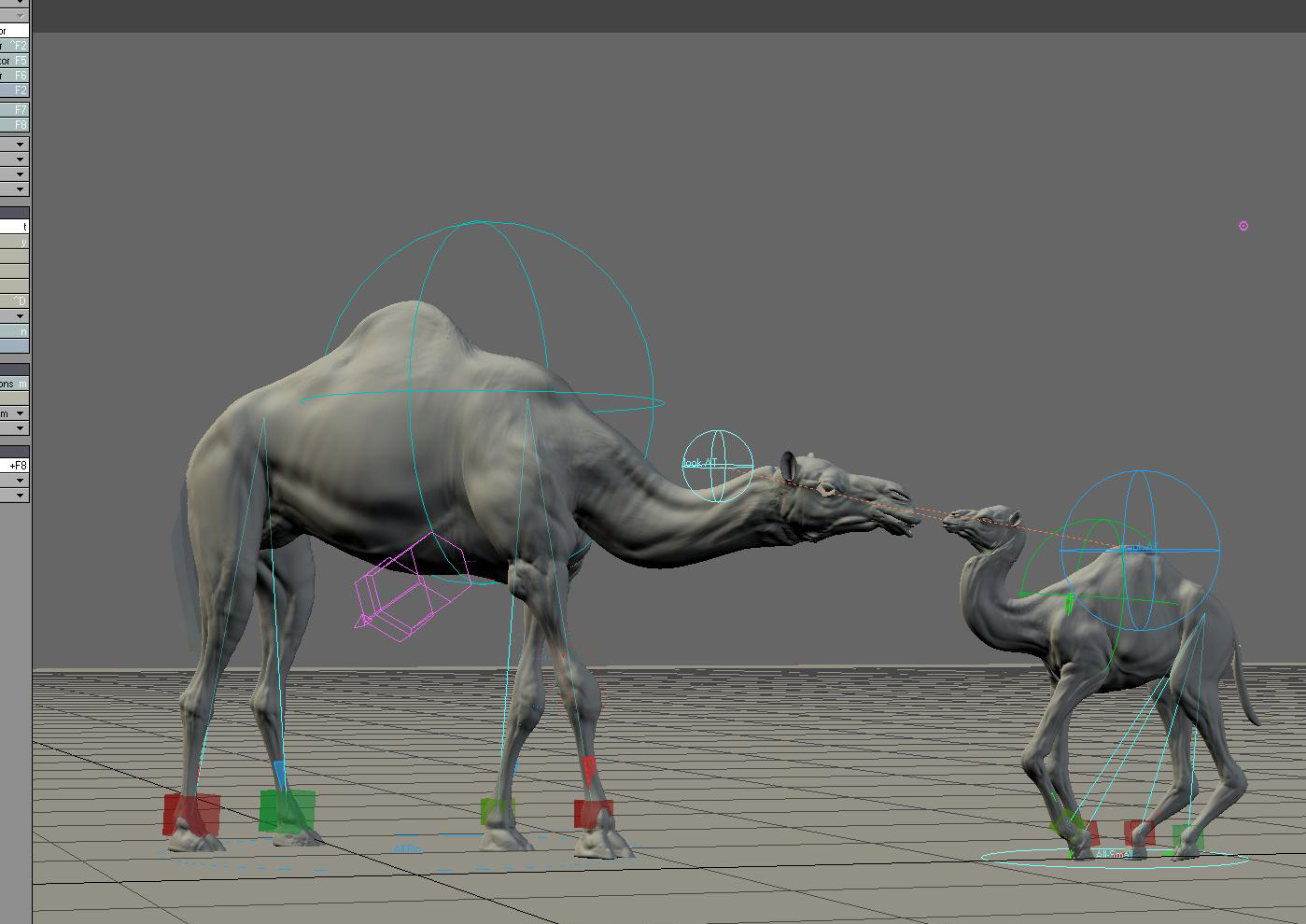Select the All-Small base ring control
1306x924 pixels.
[1115, 858]
